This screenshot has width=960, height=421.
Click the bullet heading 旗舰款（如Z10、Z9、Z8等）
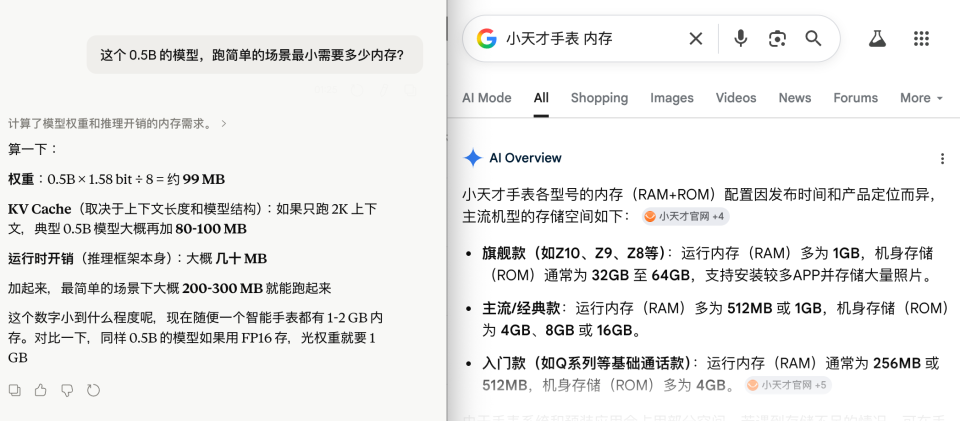[x=573, y=253]
